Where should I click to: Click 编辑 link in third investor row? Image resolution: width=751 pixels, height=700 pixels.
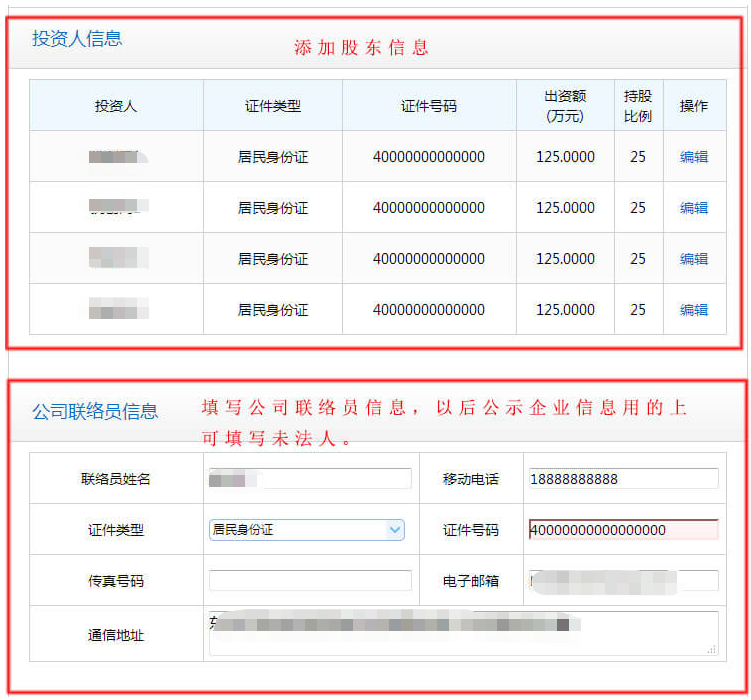tap(693, 259)
